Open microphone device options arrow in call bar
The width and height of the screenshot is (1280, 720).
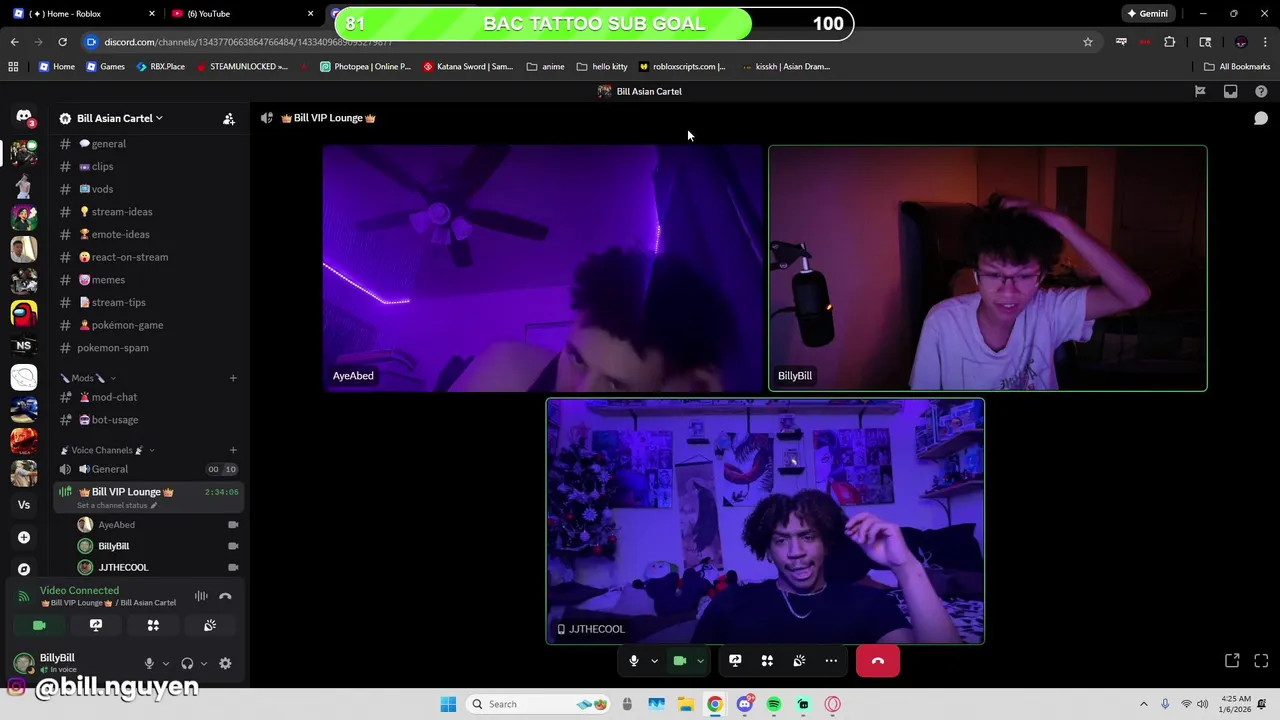tap(654, 661)
